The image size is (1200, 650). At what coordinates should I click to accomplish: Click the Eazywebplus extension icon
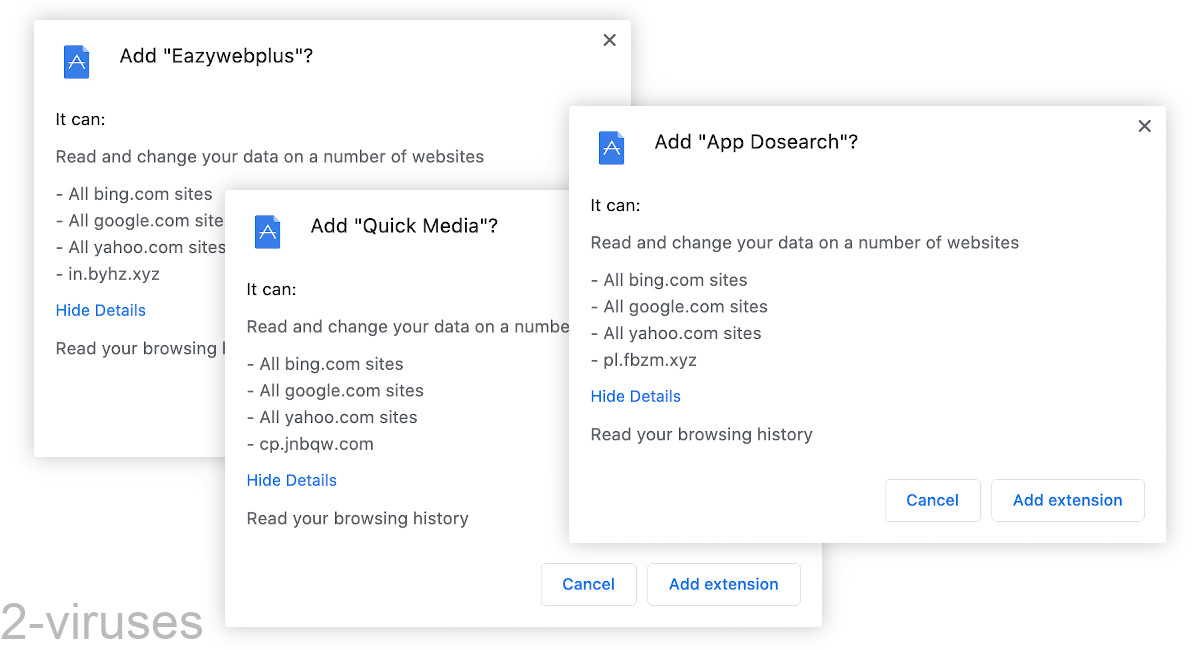pyautogui.click(x=76, y=61)
